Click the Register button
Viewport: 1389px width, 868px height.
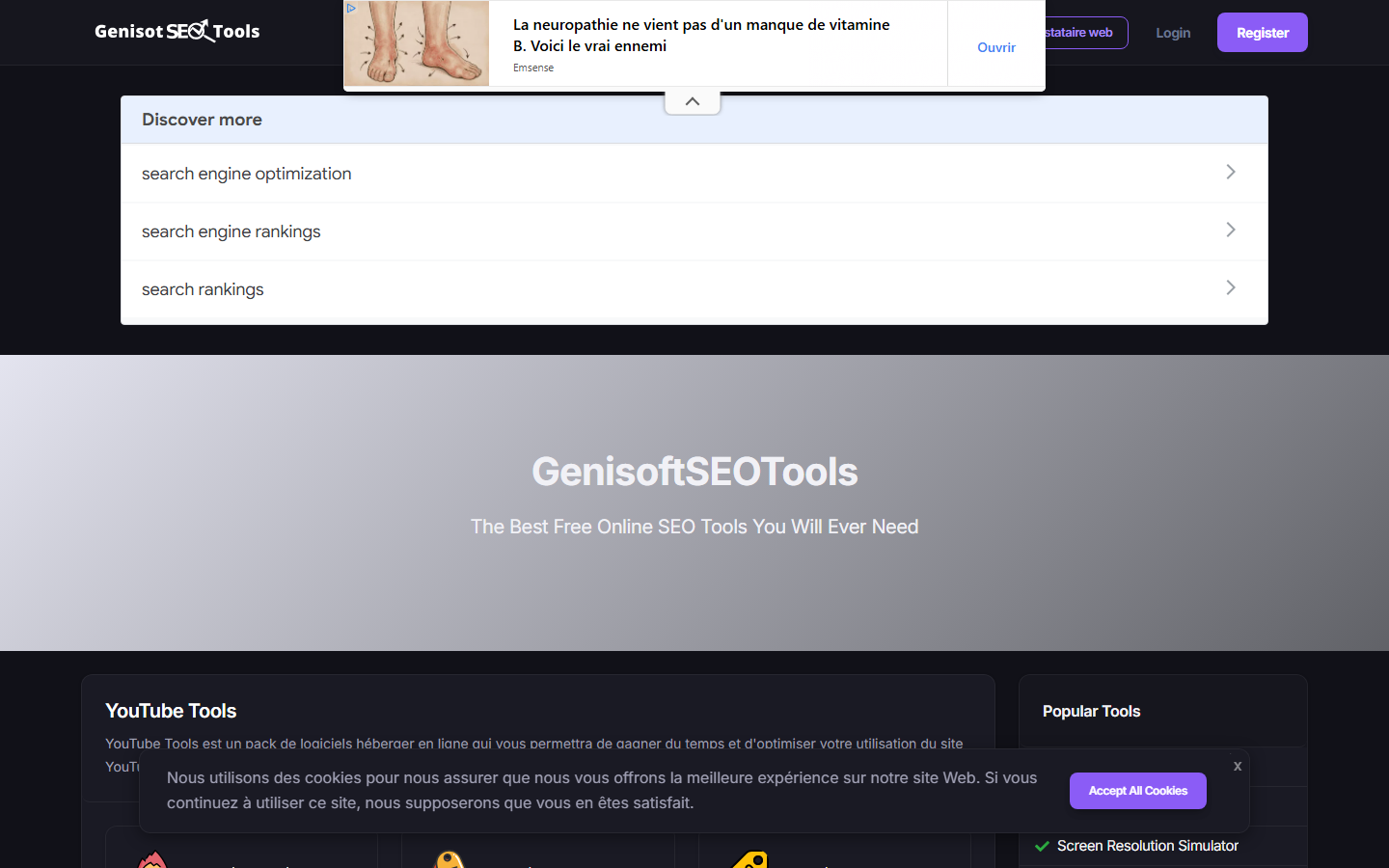pyautogui.click(x=1263, y=33)
